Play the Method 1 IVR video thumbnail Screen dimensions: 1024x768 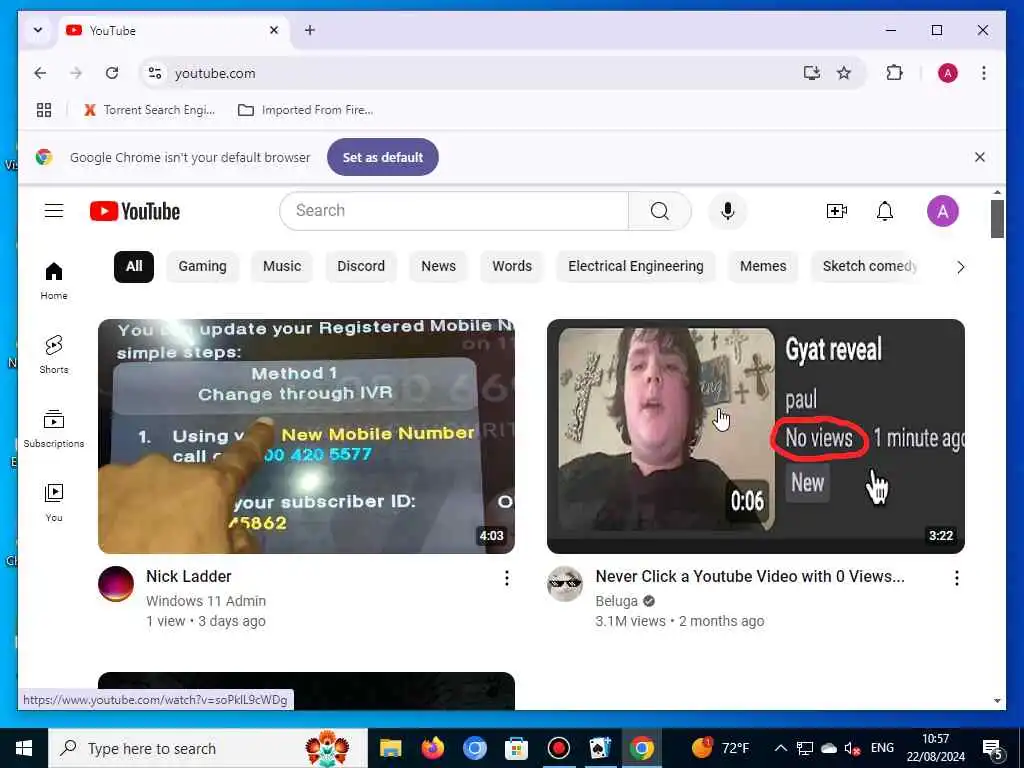[306, 436]
